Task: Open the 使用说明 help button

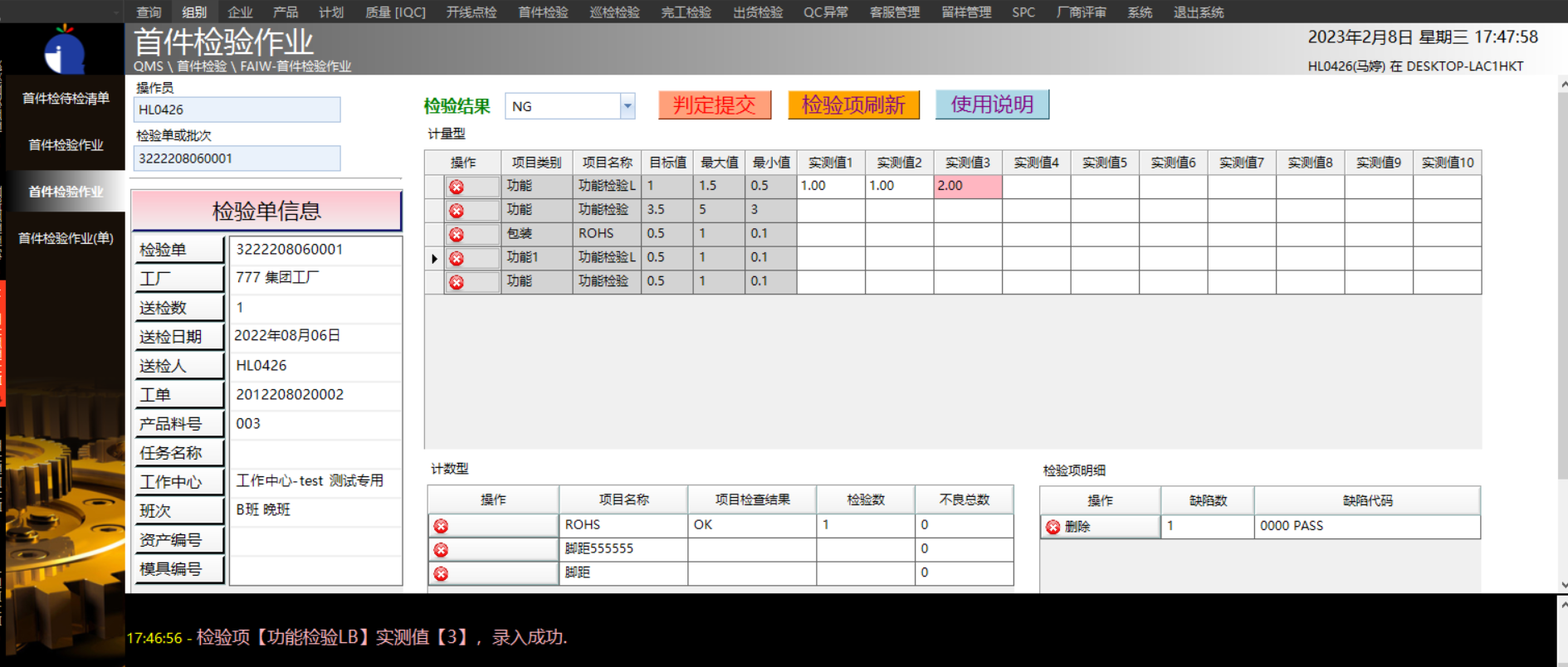Action: [x=992, y=105]
